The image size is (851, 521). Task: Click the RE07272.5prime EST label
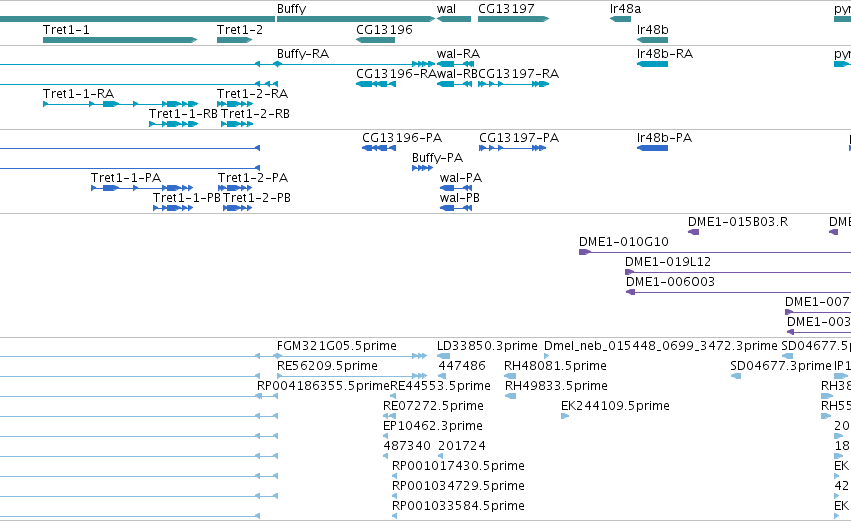[x=433, y=406]
